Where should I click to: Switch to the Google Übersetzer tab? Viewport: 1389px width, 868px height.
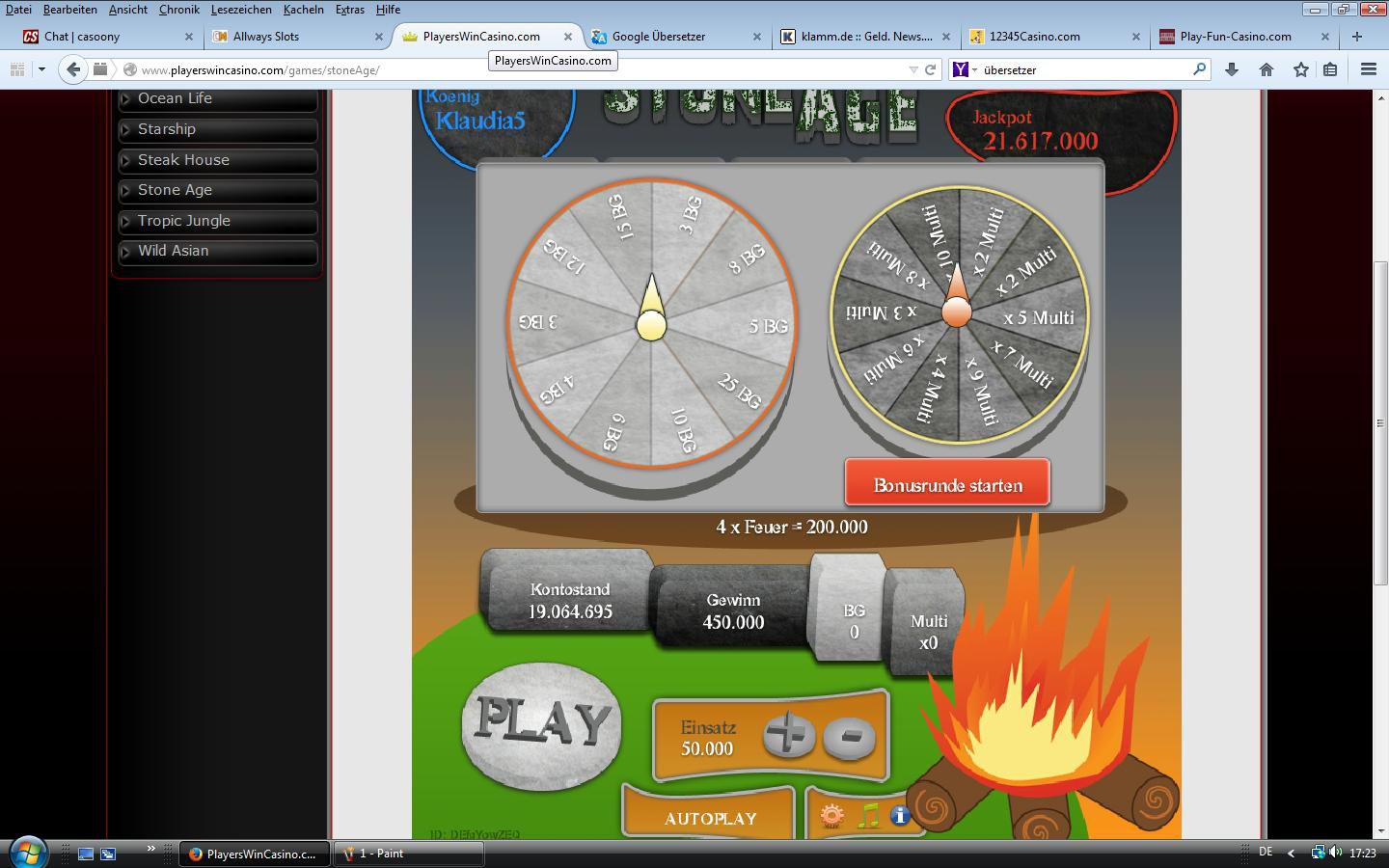coord(676,37)
